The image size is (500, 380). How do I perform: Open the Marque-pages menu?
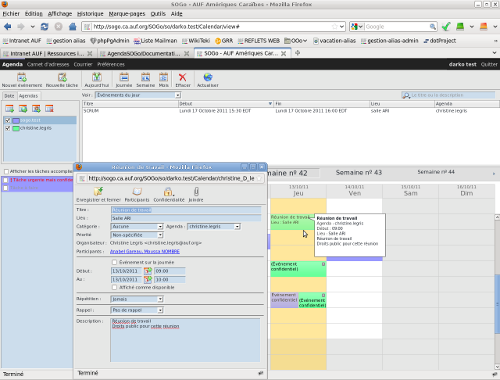coord(127,14)
